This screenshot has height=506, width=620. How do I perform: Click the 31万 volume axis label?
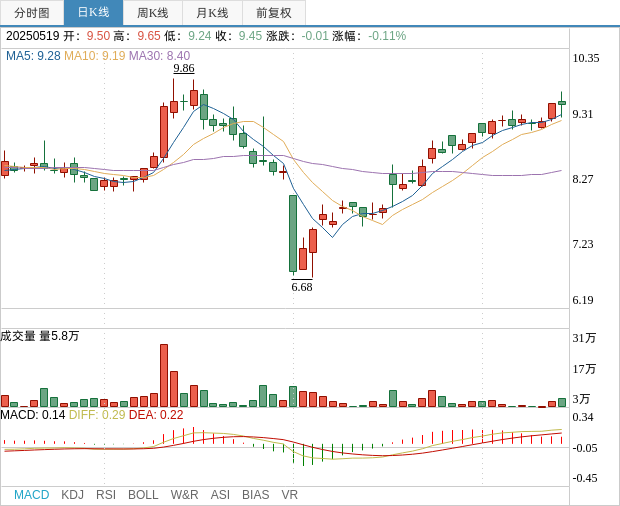tap(584, 338)
